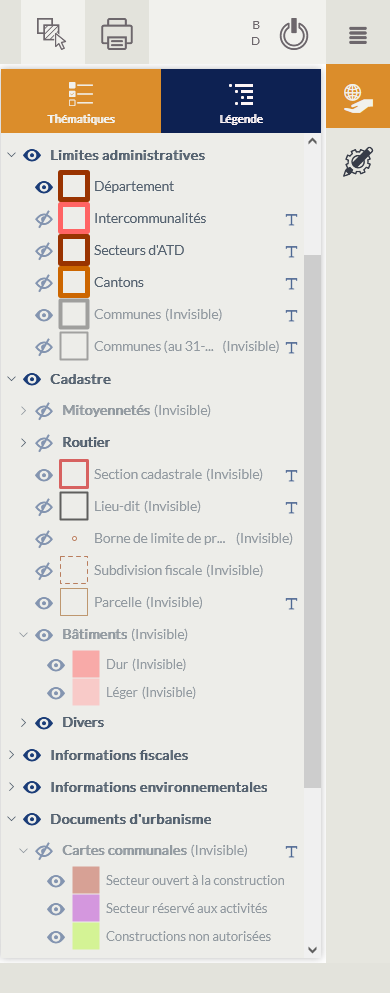Screen dimensions: 390x993
Task: Click the selection tool icon in the top toolbar
Action: pos(52,33)
